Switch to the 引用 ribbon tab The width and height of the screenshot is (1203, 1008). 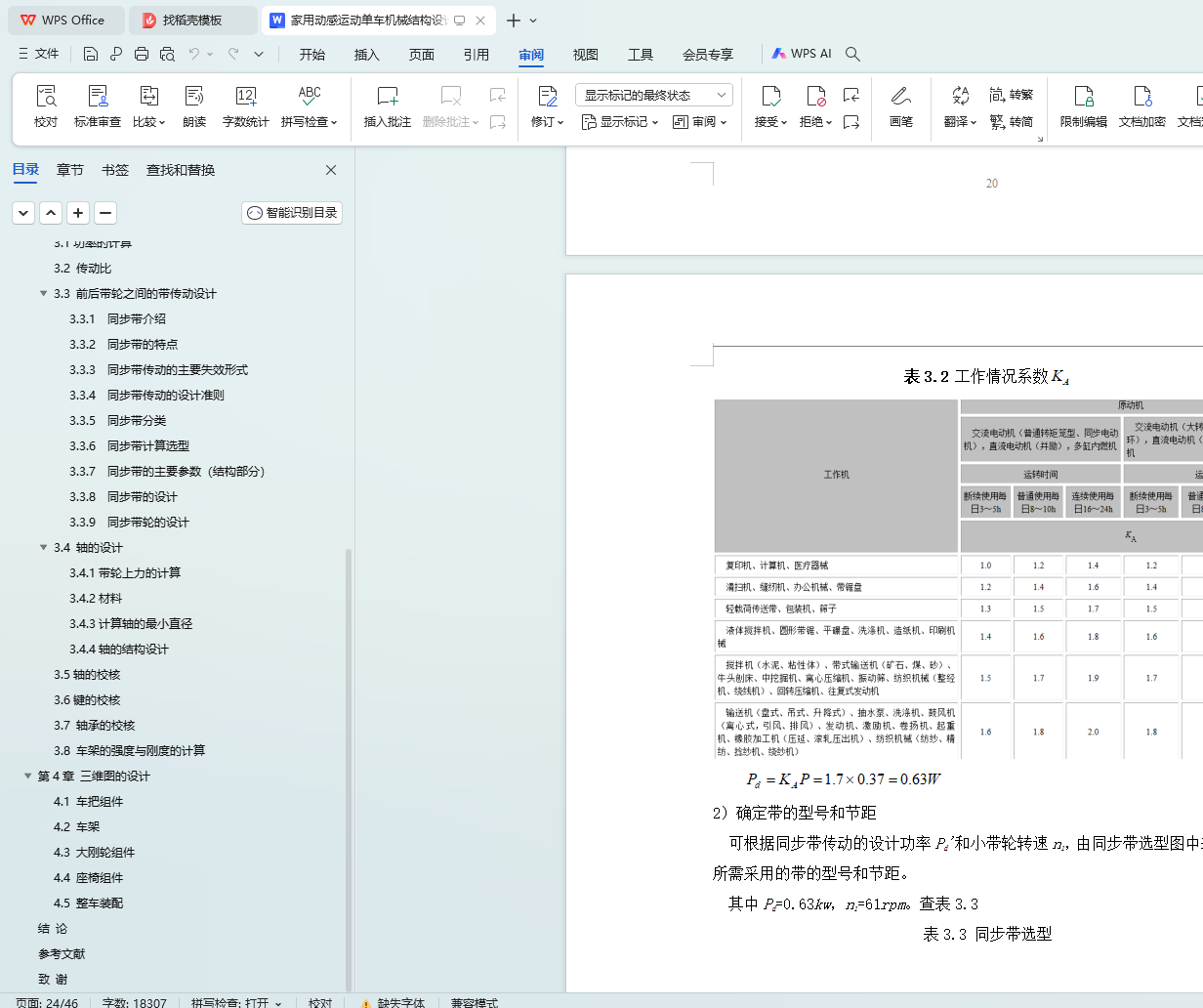477,54
